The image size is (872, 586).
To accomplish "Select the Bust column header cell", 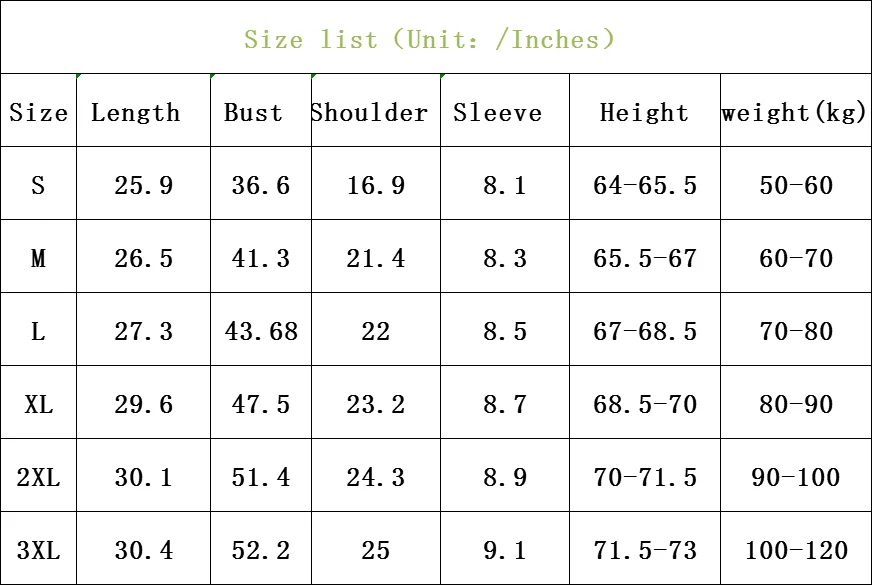I will pyautogui.click(x=254, y=112).
